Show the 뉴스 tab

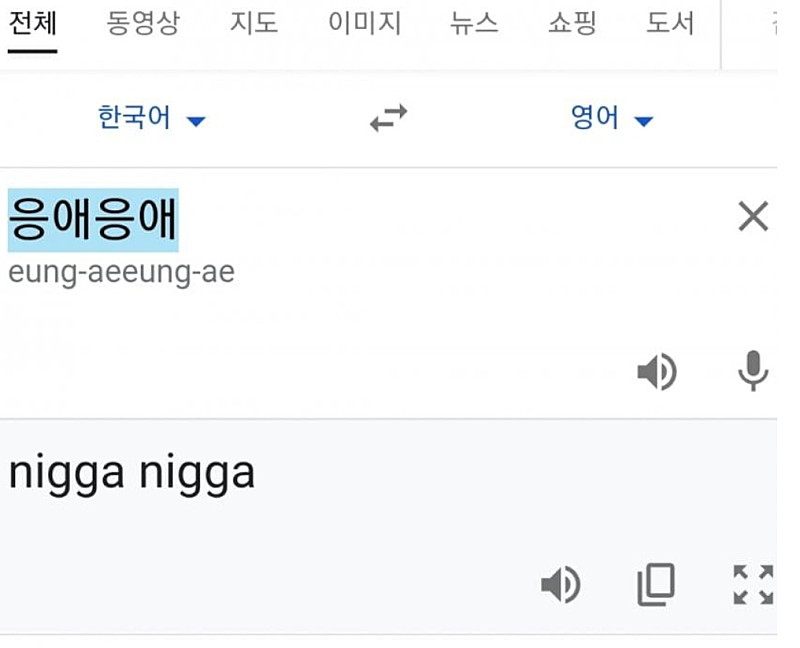(x=474, y=24)
